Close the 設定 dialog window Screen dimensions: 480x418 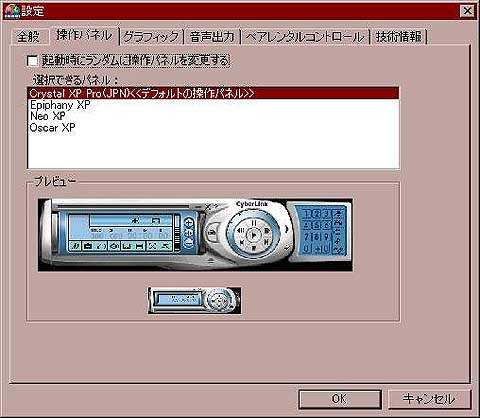click(x=467, y=11)
